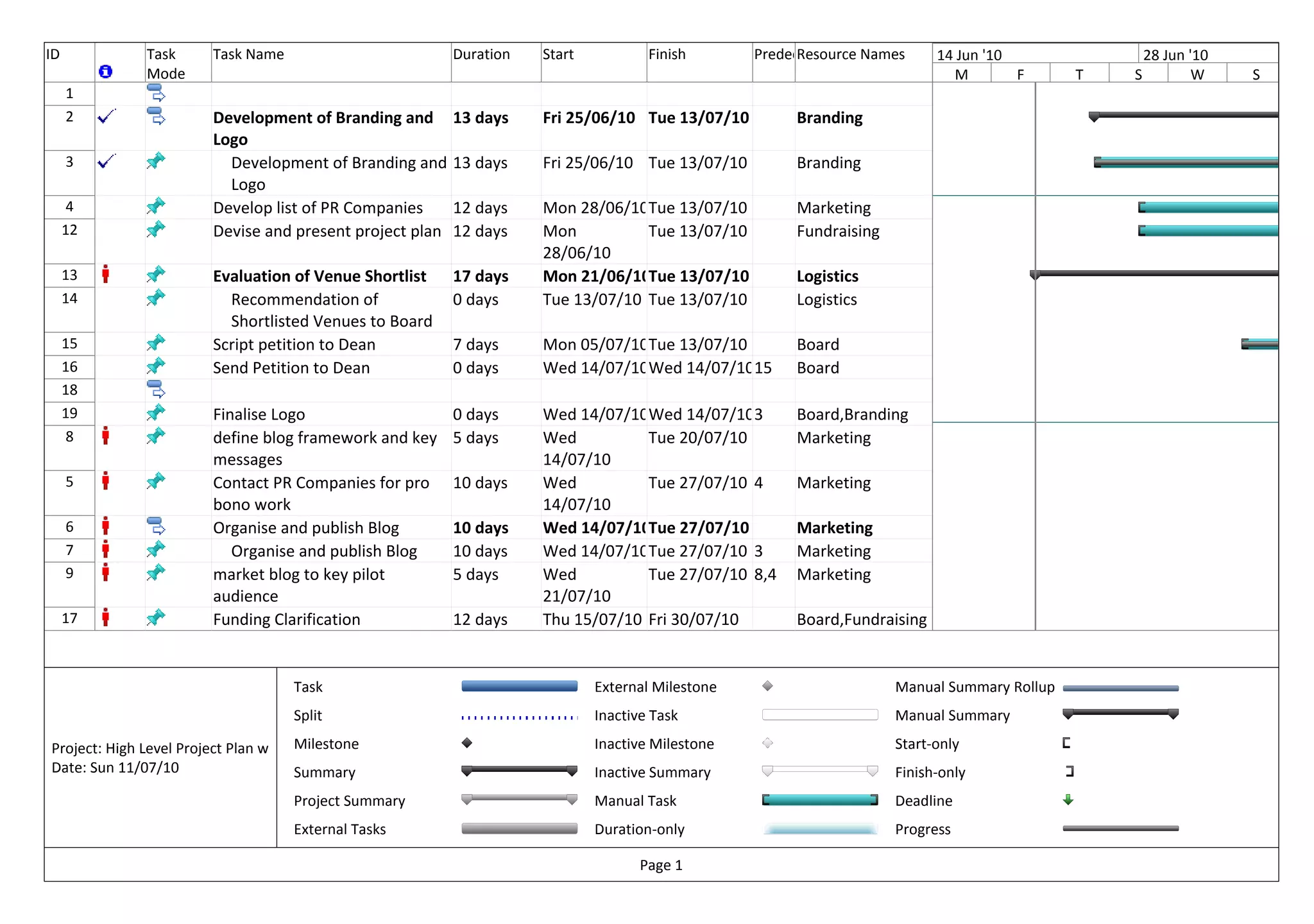1314x924 pixels.
Task: Click the green Deadline arrow in the legend
Action: point(1068,800)
